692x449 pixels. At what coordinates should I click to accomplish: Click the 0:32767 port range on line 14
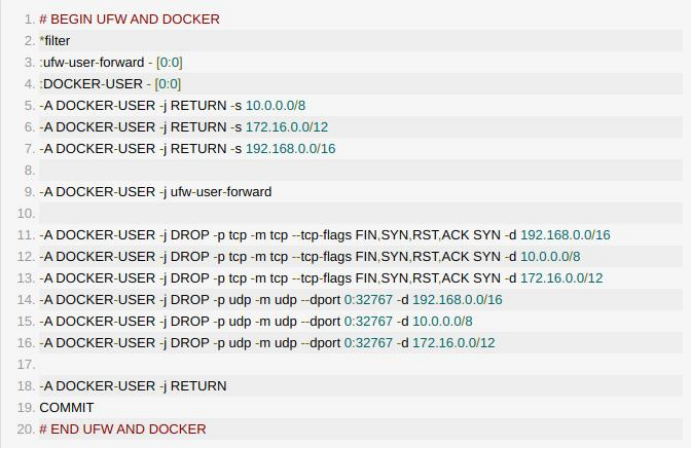pos(368,300)
